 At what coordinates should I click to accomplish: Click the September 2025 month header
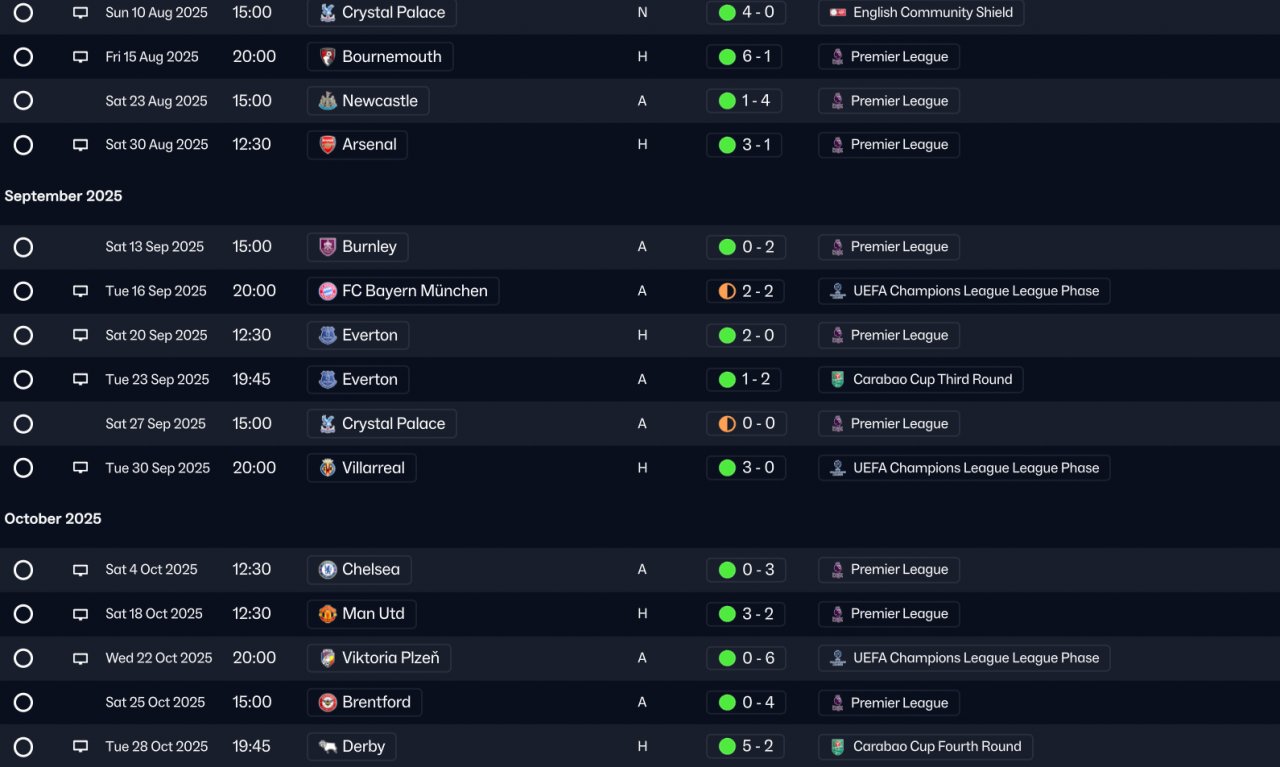63,196
